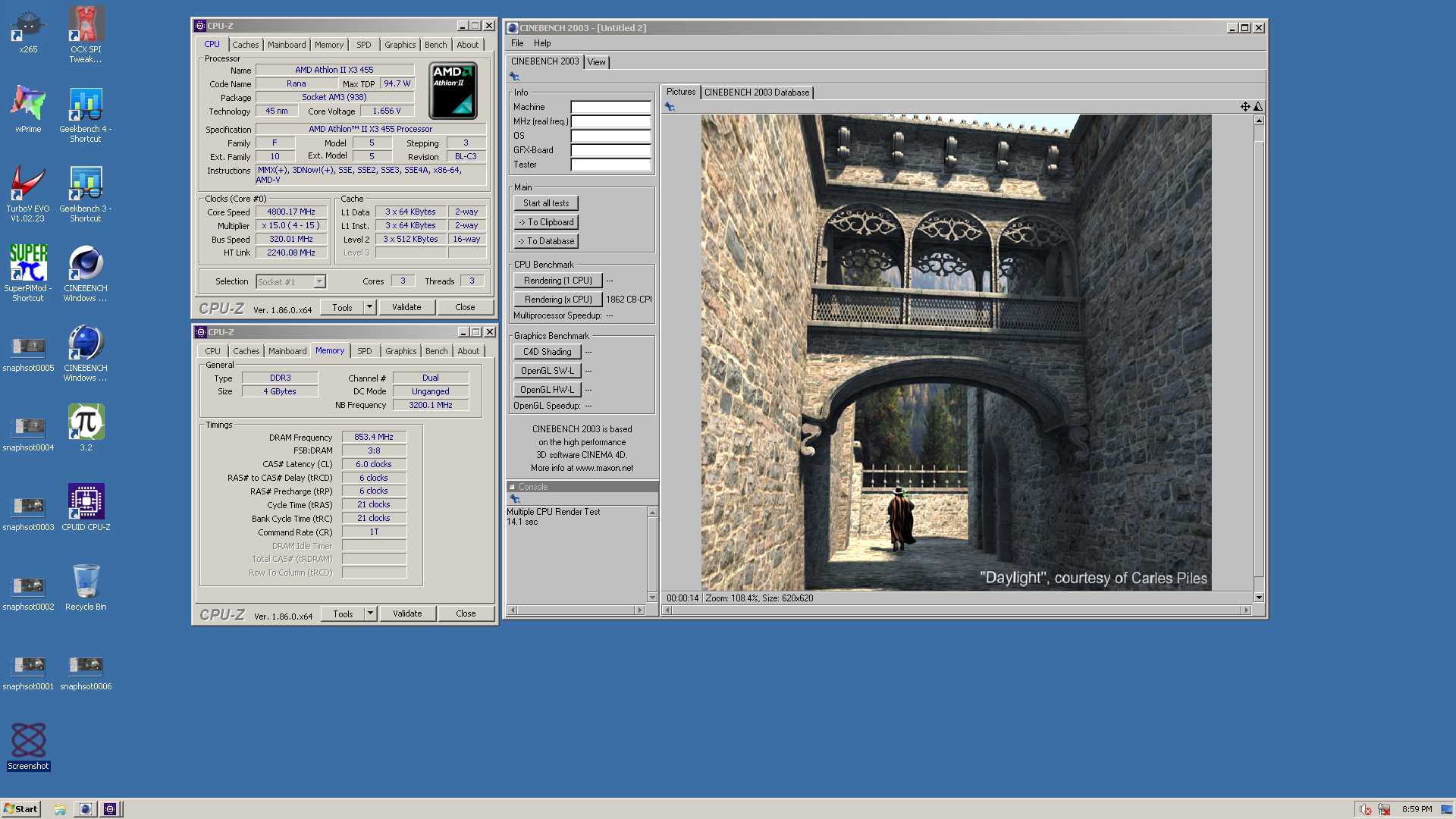Run the Rendering (x CPU) benchmark
This screenshot has width=1456, height=819.
pyautogui.click(x=558, y=300)
